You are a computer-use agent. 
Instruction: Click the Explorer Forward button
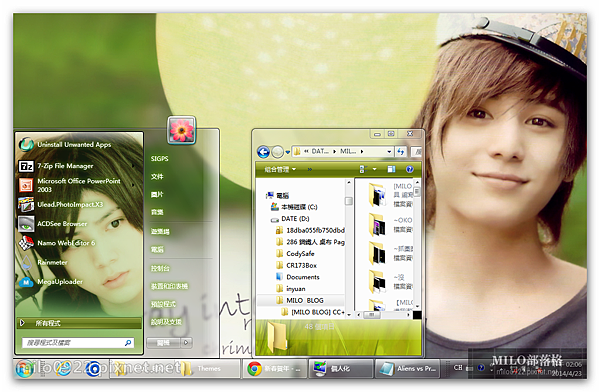[277, 152]
